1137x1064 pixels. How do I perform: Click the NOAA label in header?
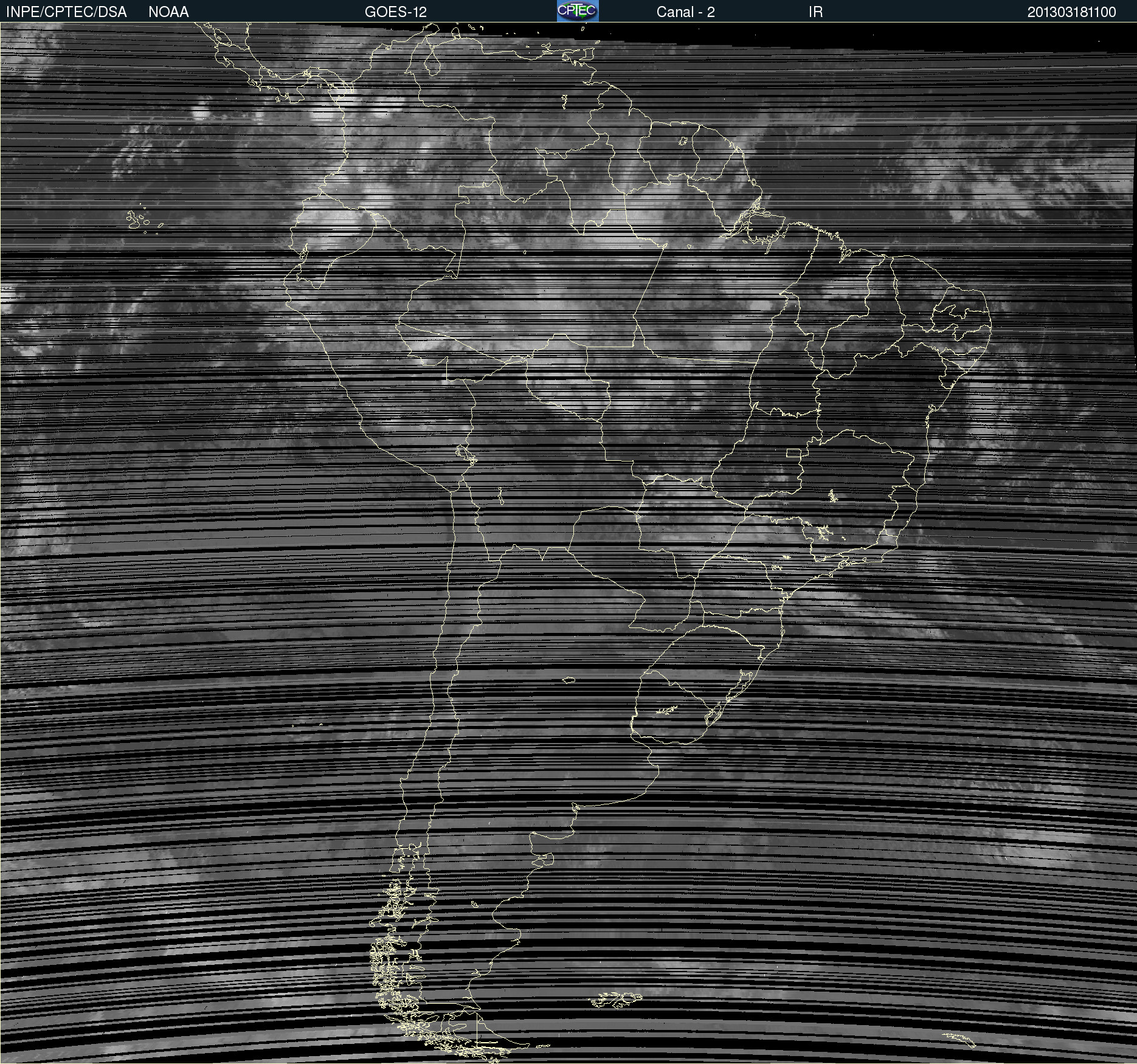[168, 12]
